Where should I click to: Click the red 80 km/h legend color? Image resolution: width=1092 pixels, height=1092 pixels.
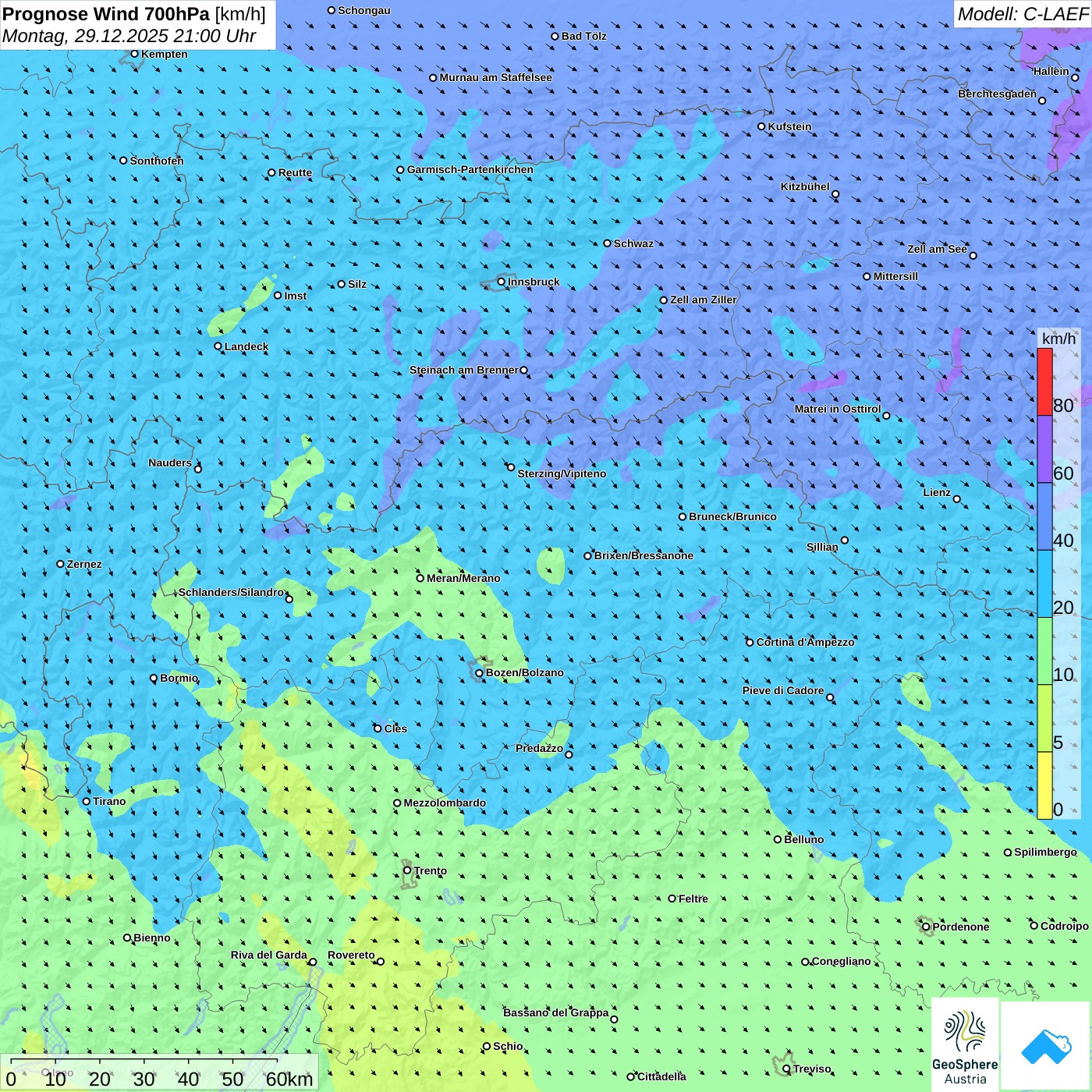1044,381
